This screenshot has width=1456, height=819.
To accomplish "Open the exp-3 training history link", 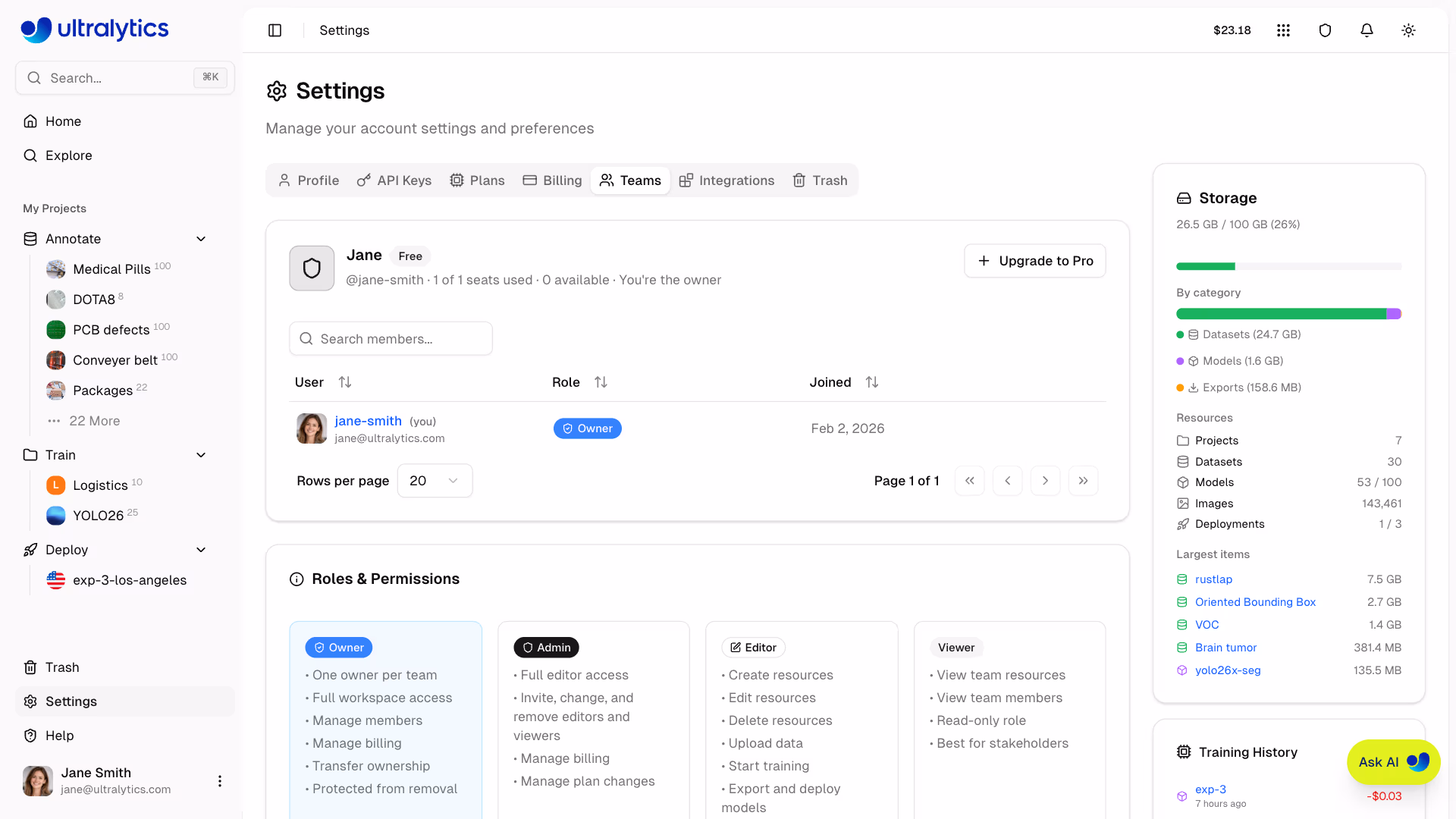I will pyautogui.click(x=1210, y=789).
